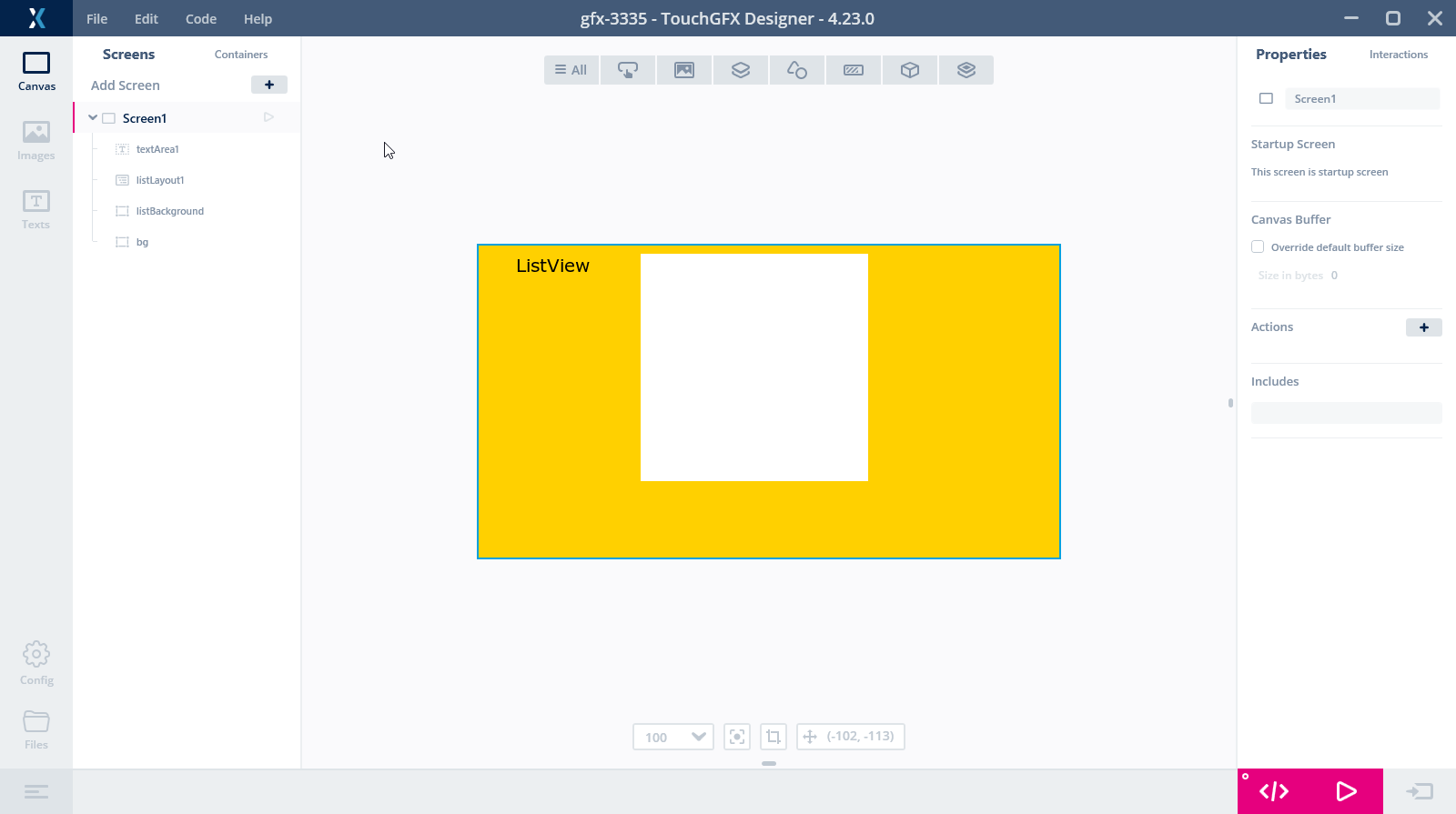Run the simulator with play button

1347,791
